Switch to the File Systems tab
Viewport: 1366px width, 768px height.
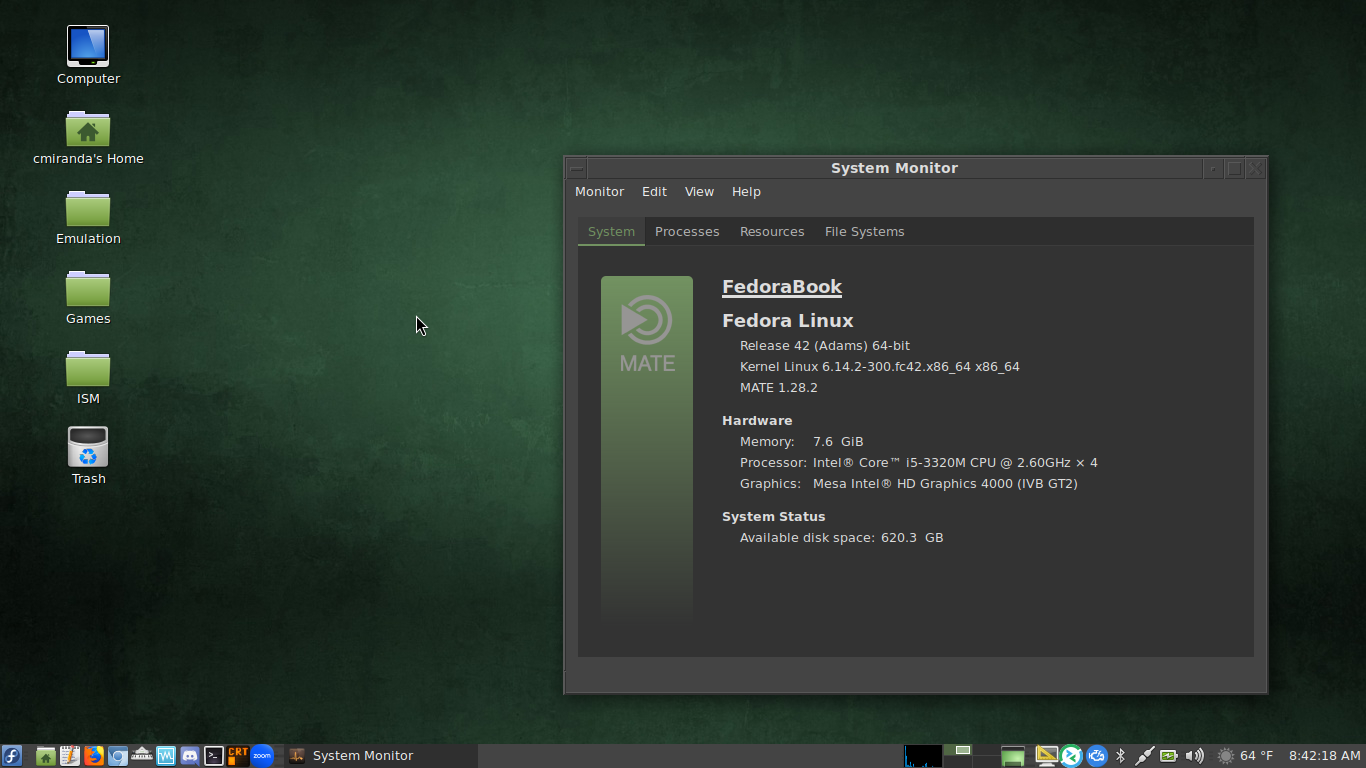click(x=864, y=231)
